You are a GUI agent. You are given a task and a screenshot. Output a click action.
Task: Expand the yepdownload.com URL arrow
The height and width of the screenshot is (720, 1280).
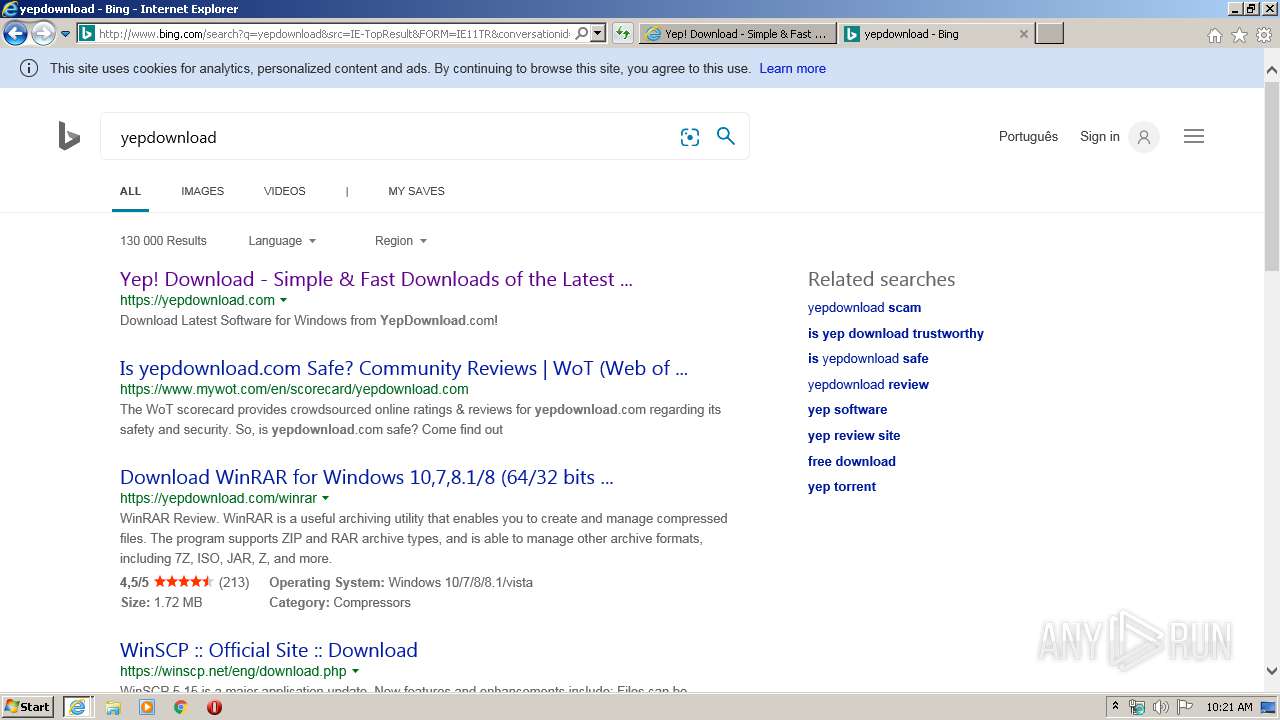click(x=283, y=300)
